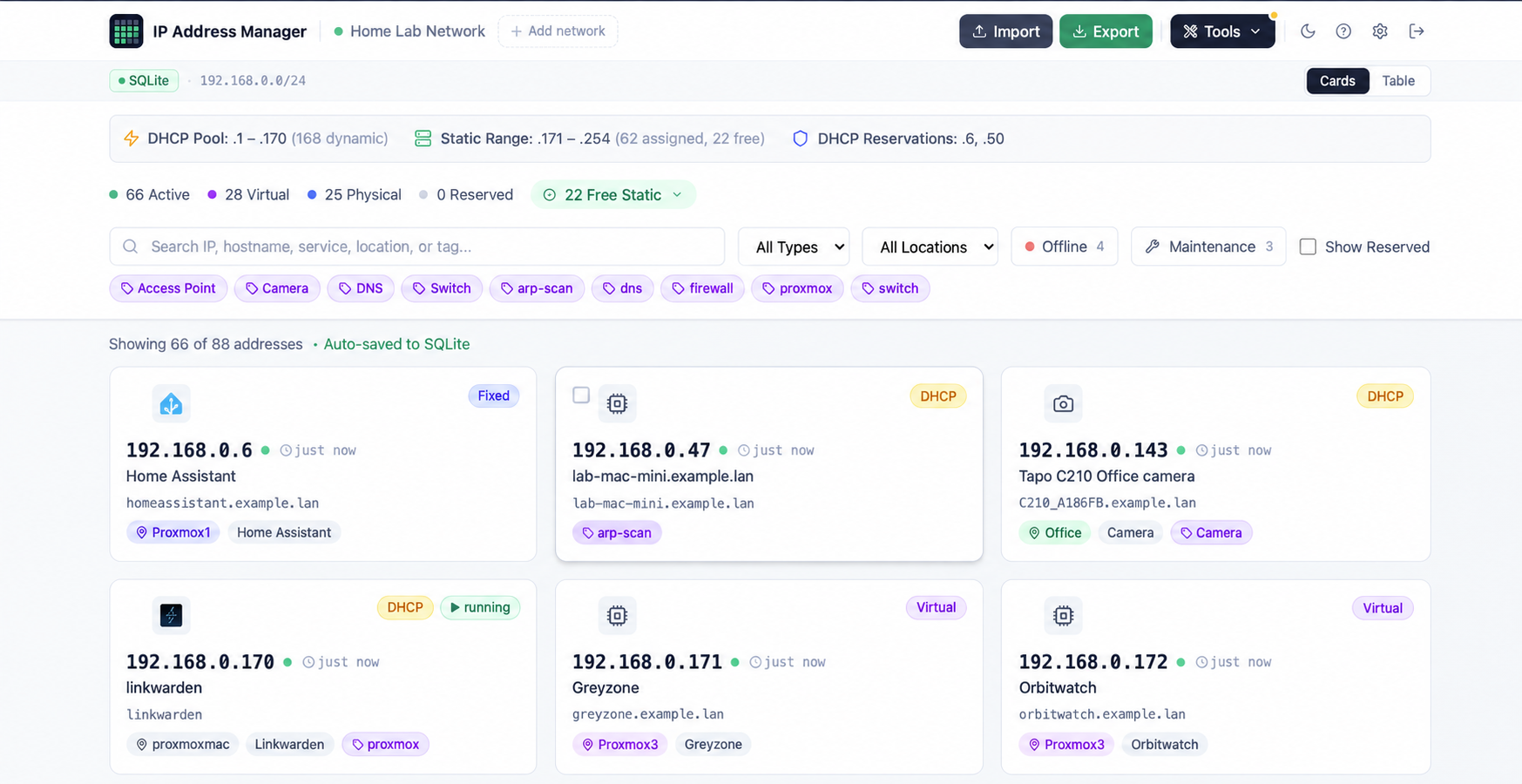Click the Camera tag filter chip

click(x=277, y=288)
